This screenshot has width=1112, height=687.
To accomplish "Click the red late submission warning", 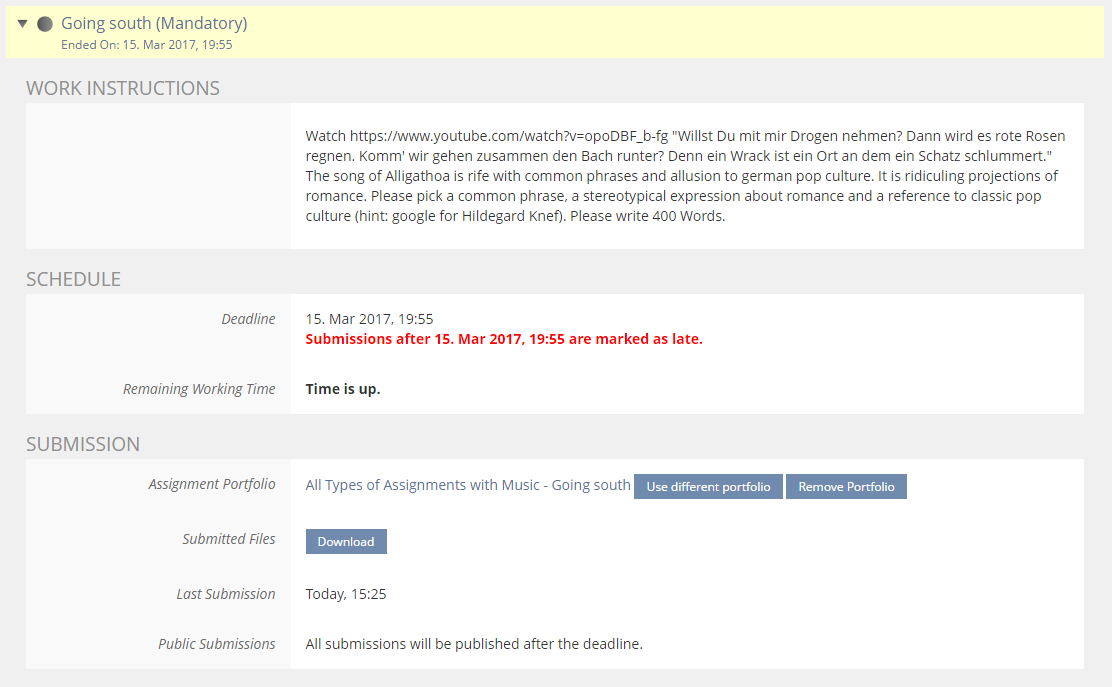I will [x=504, y=339].
